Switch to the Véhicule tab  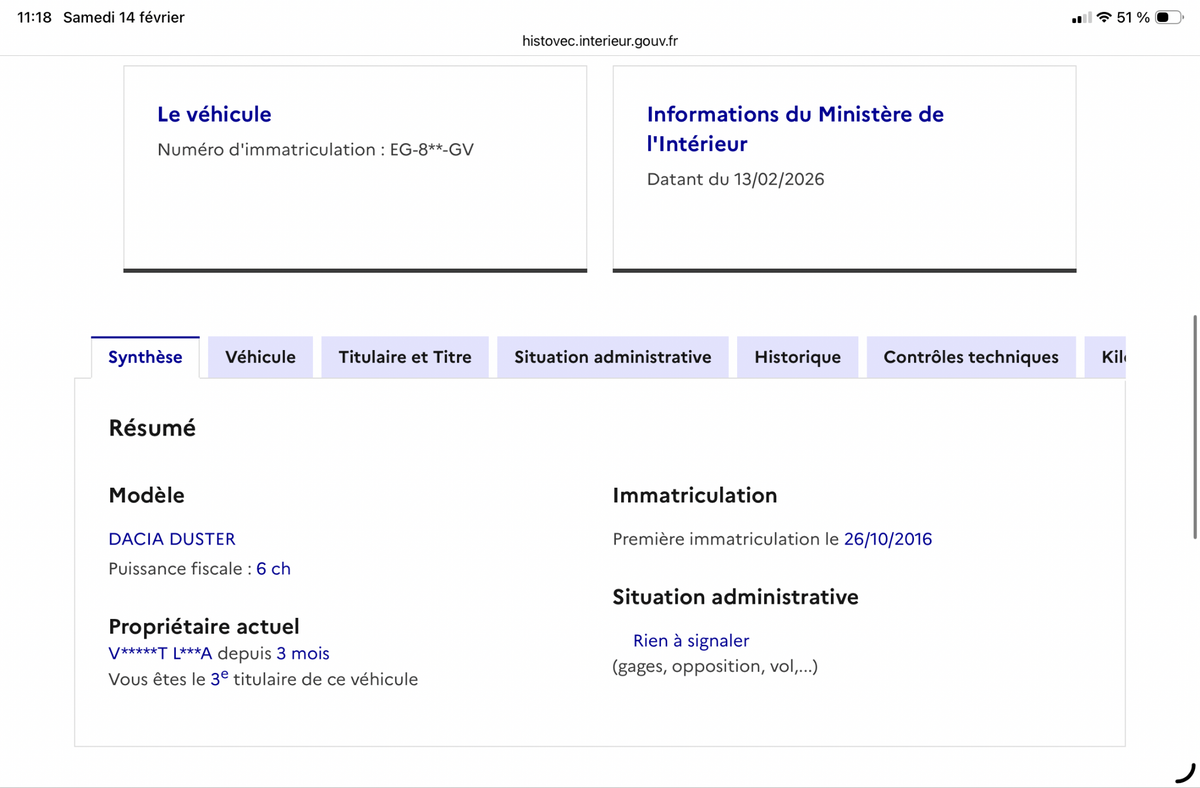(260, 357)
